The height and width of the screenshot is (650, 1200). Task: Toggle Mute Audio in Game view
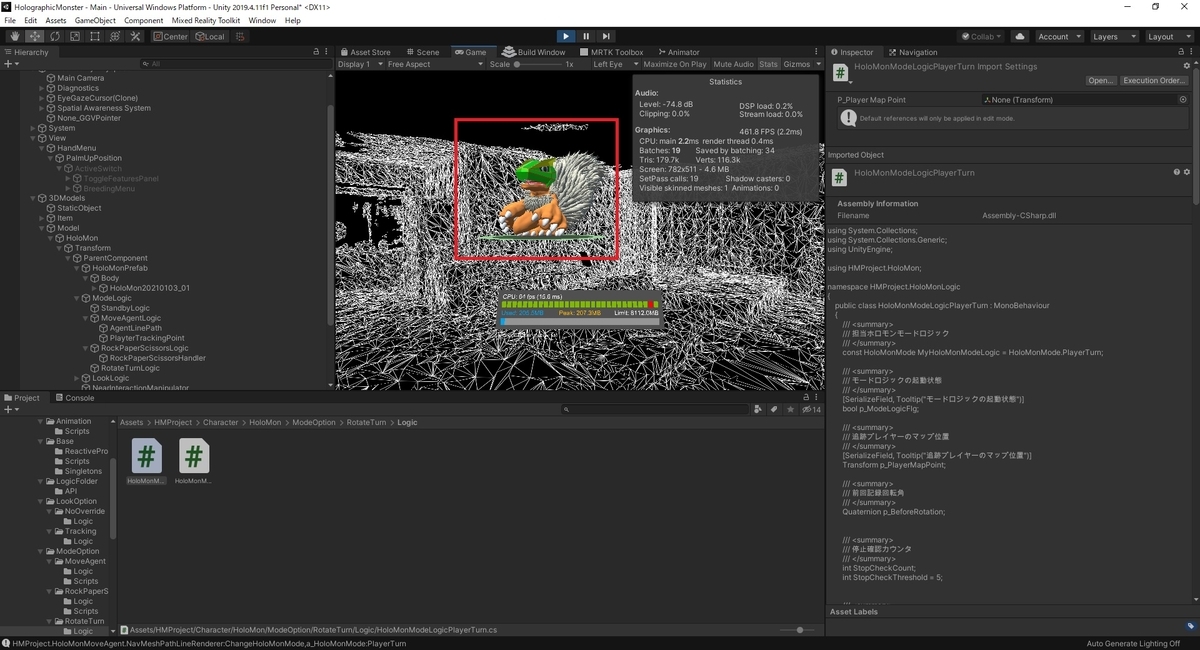pyautogui.click(x=733, y=64)
